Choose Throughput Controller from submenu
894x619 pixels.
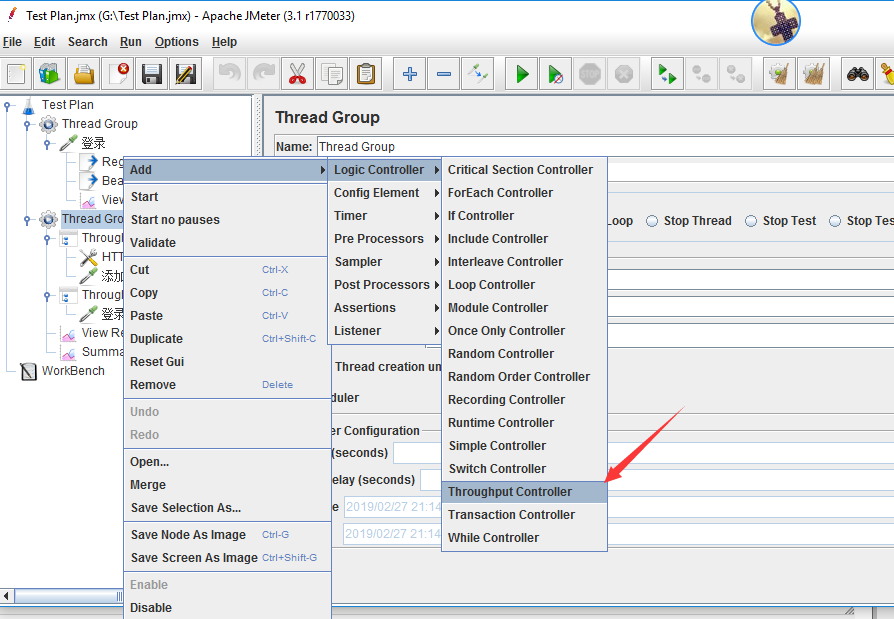coord(524,492)
